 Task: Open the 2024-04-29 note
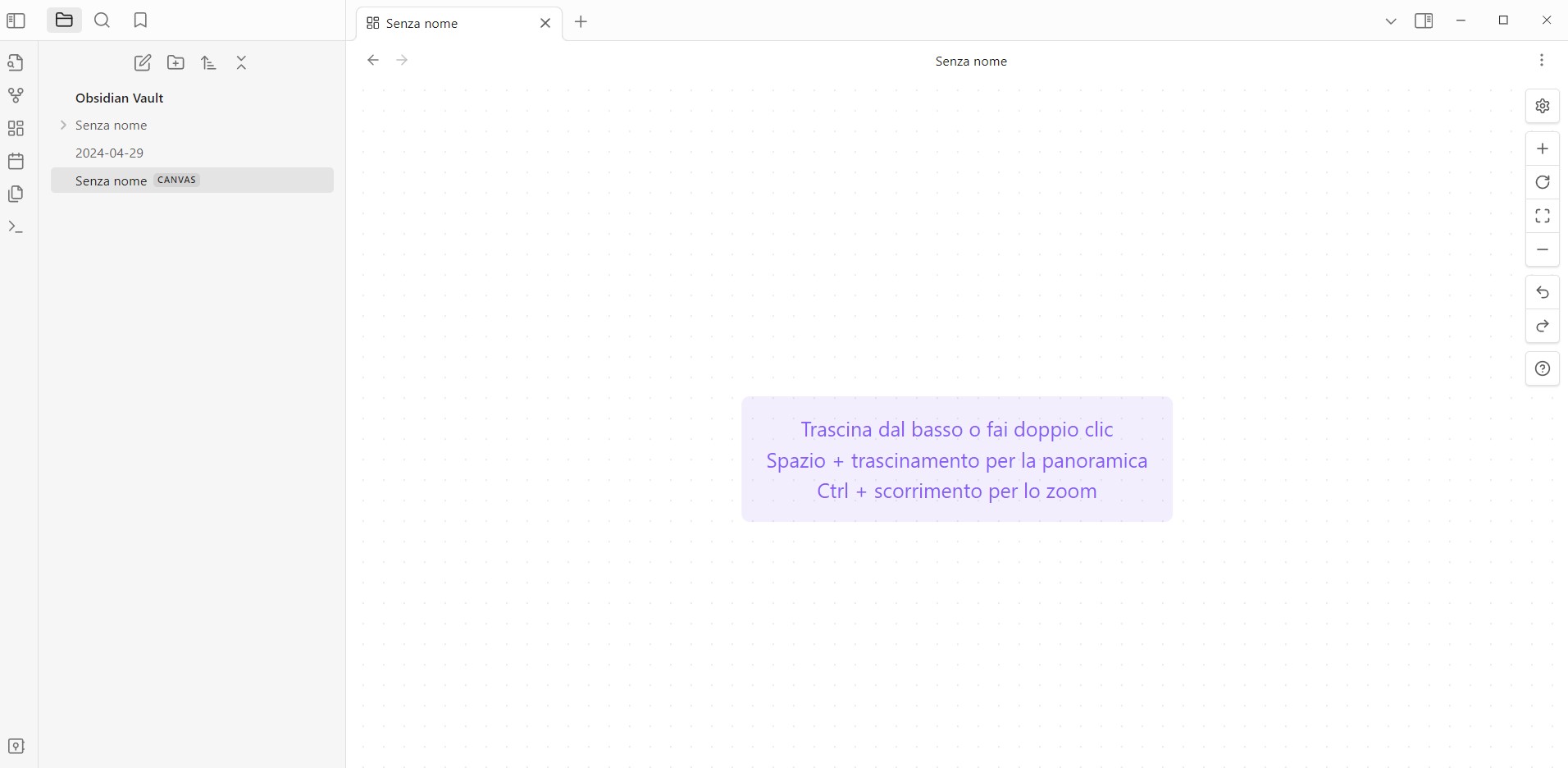pyautogui.click(x=109, y=153)
